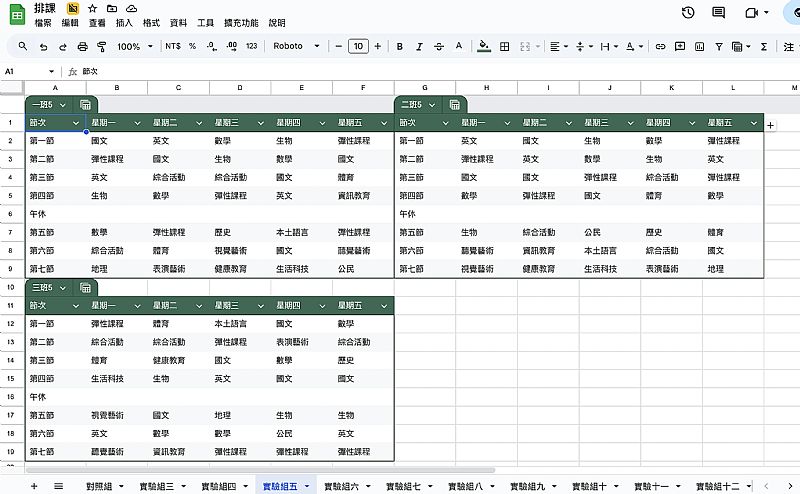The height and width of the screenshot is (494, 800).
Task: Open the 插入 menu
Action: coord(124,22)
